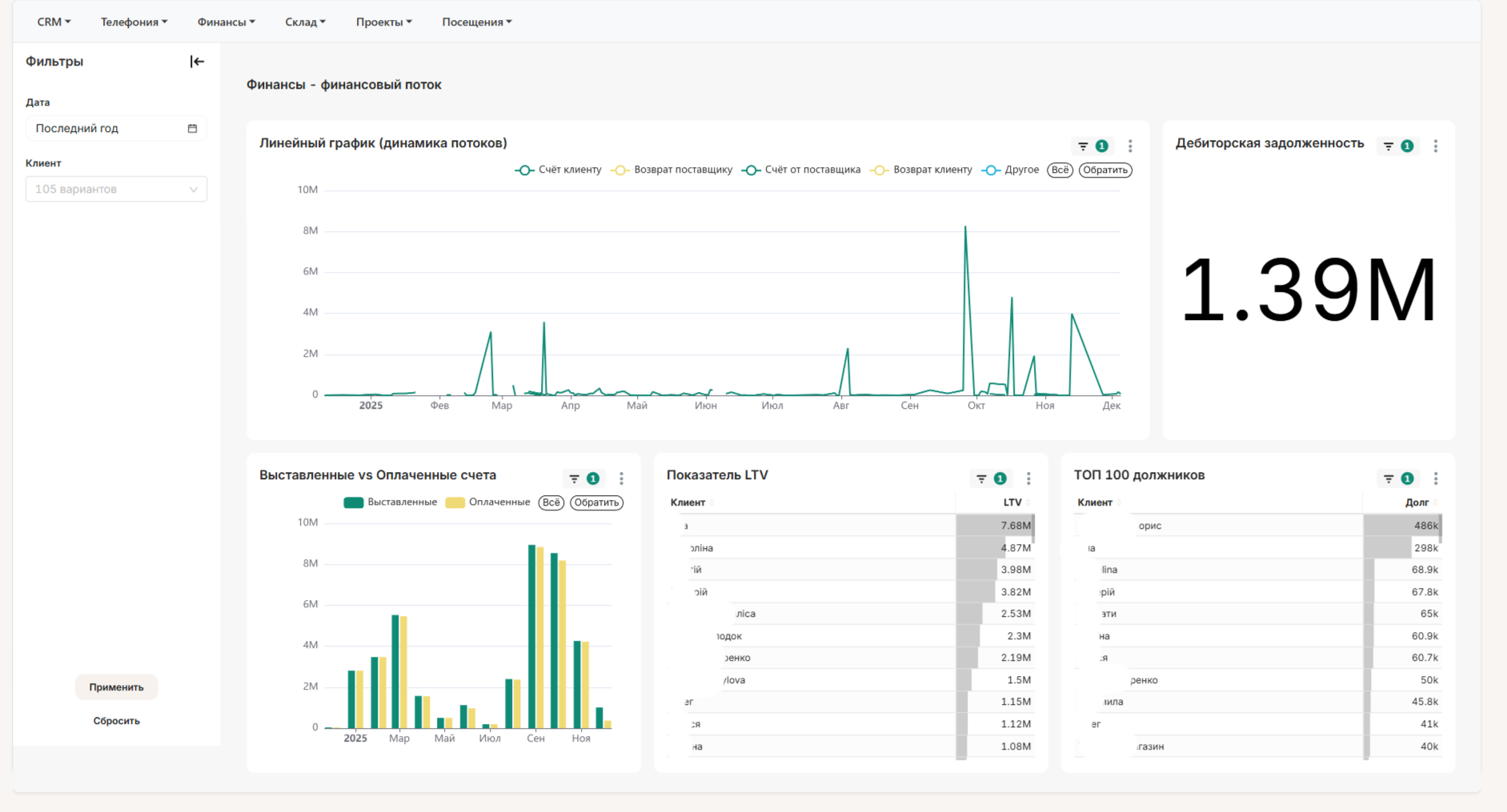Open three-dot menu of Дебиторская задолженность card
1507x812 pixels.
pos(1436,146)
